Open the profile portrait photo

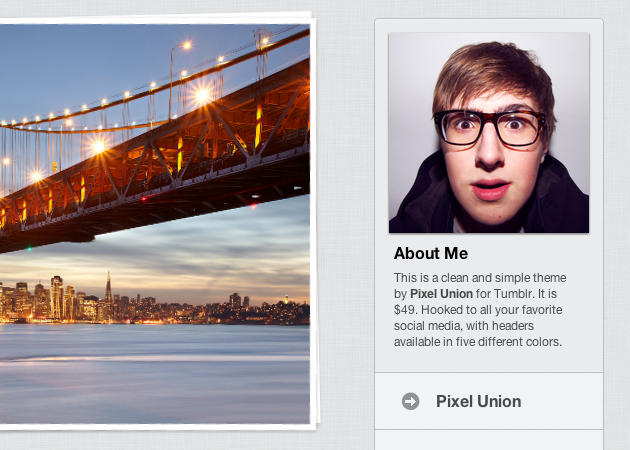(489, 133)
